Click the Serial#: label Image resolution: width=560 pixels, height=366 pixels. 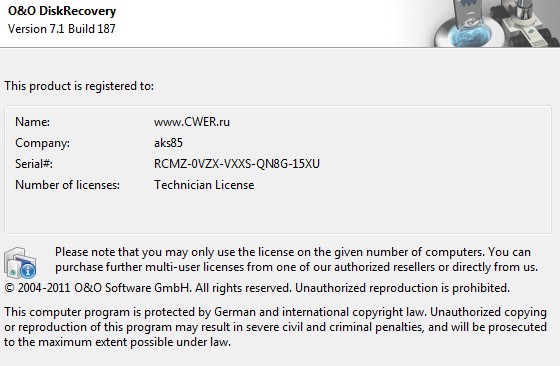click(34, 164)
